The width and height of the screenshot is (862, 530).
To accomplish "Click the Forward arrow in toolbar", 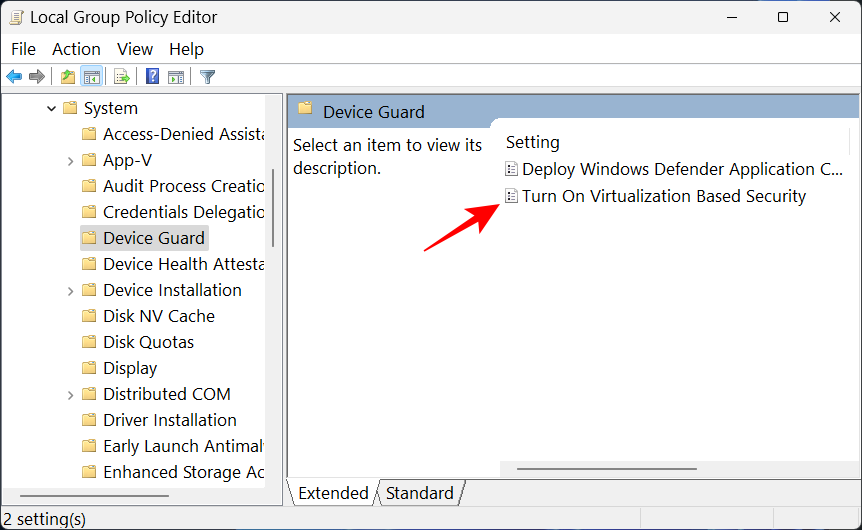I will pos(37,77).
